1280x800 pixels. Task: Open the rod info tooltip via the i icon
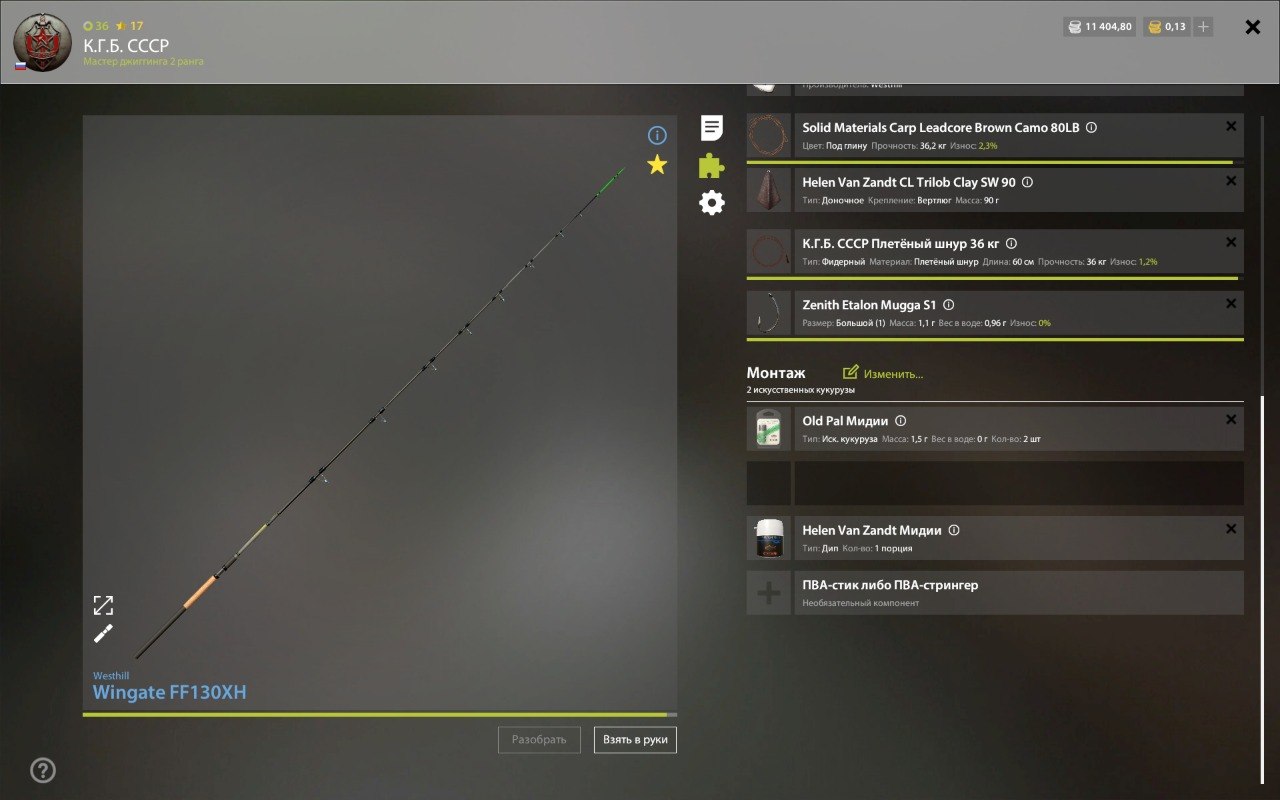(657, 133)
